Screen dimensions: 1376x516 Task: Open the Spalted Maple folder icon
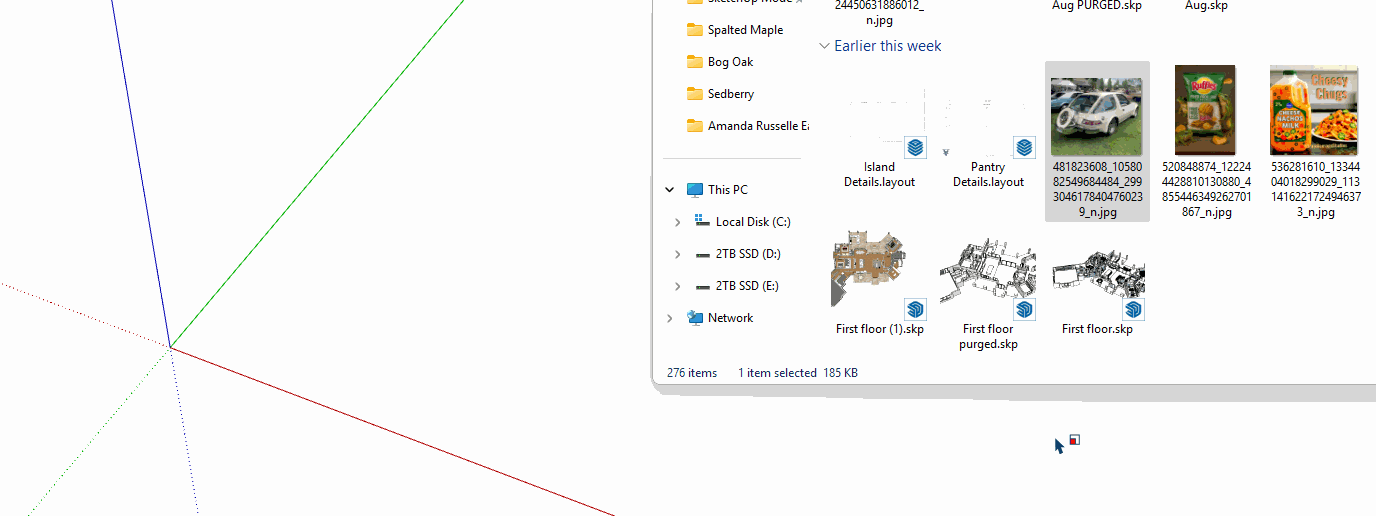point(695,30)
